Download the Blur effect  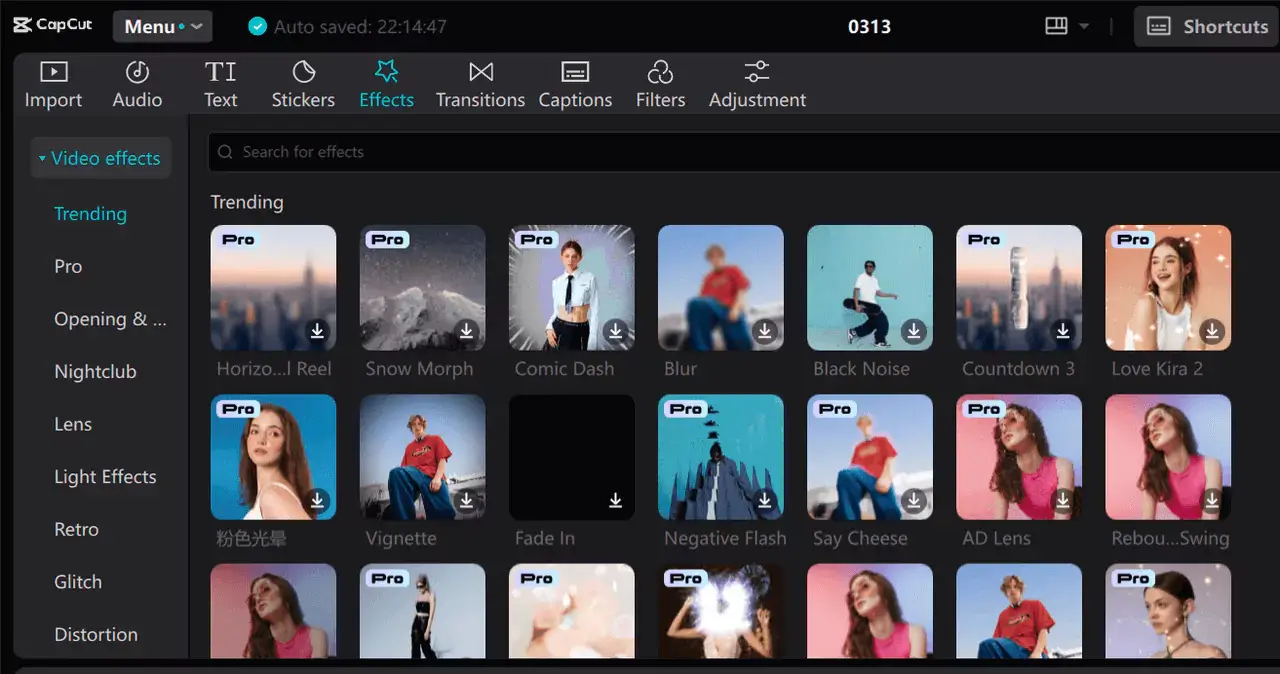click(x=765, y=331)
